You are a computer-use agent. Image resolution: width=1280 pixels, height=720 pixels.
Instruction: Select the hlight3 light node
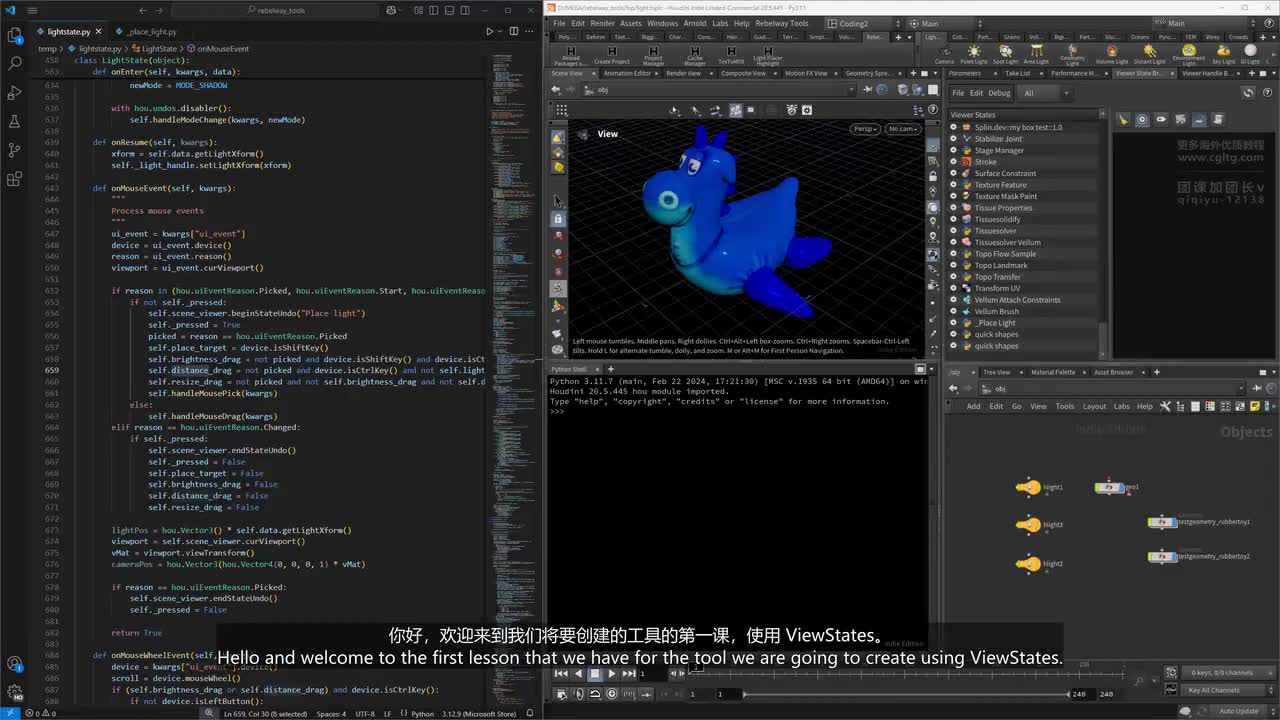pos(1028,524)
